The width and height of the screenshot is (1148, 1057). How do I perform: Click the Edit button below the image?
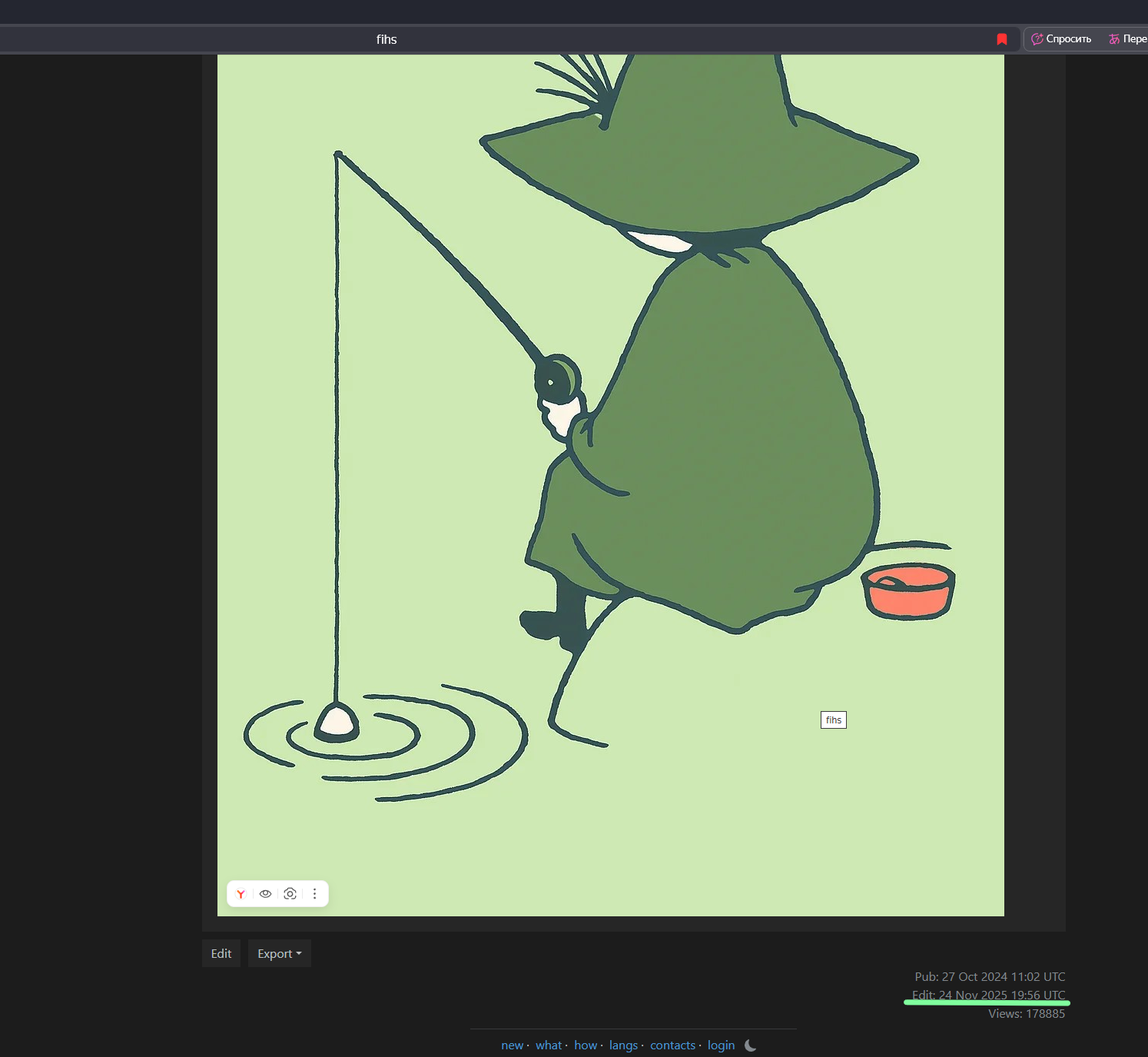(221, 953)
